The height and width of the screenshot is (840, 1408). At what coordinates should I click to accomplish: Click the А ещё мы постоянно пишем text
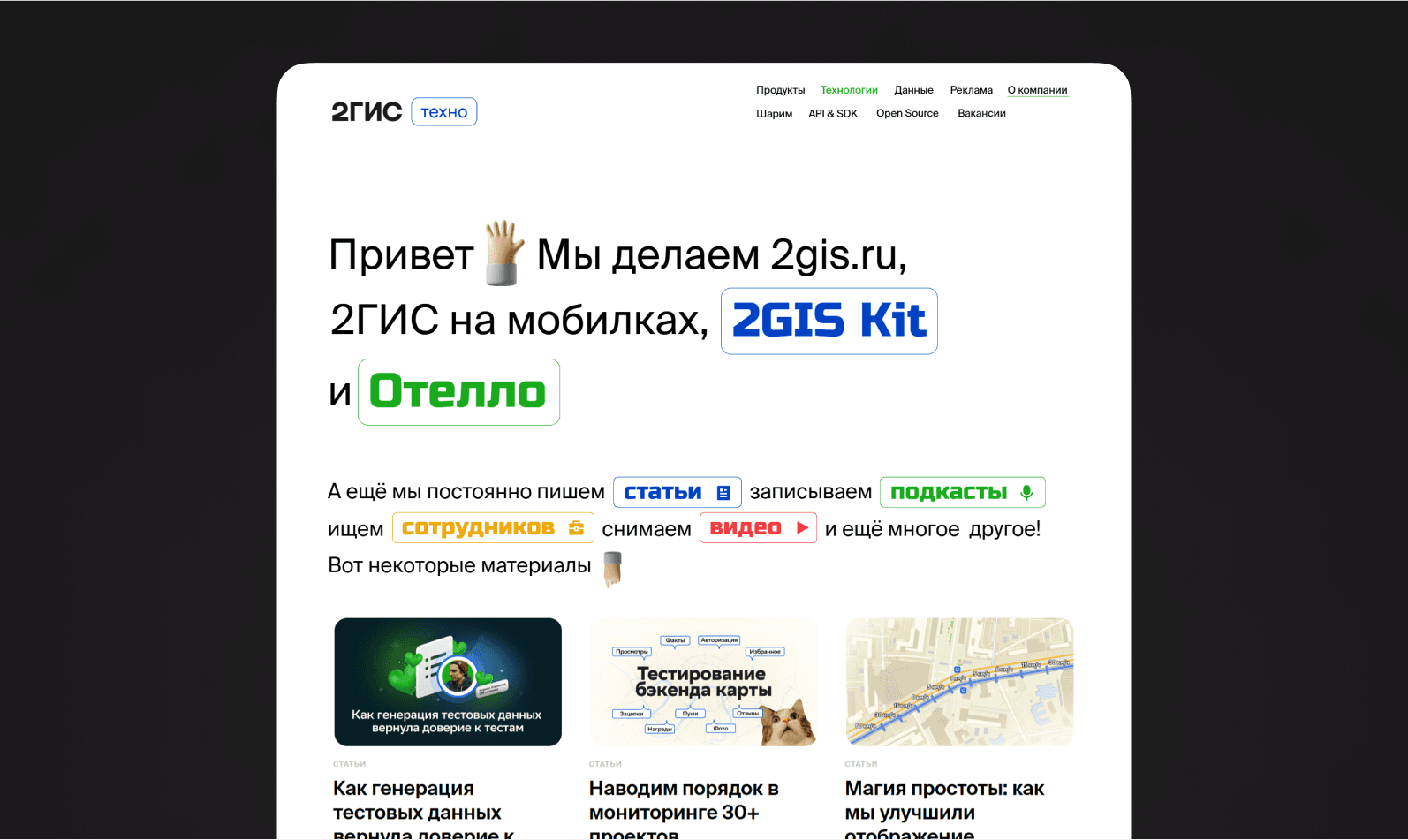coord(466,492)
